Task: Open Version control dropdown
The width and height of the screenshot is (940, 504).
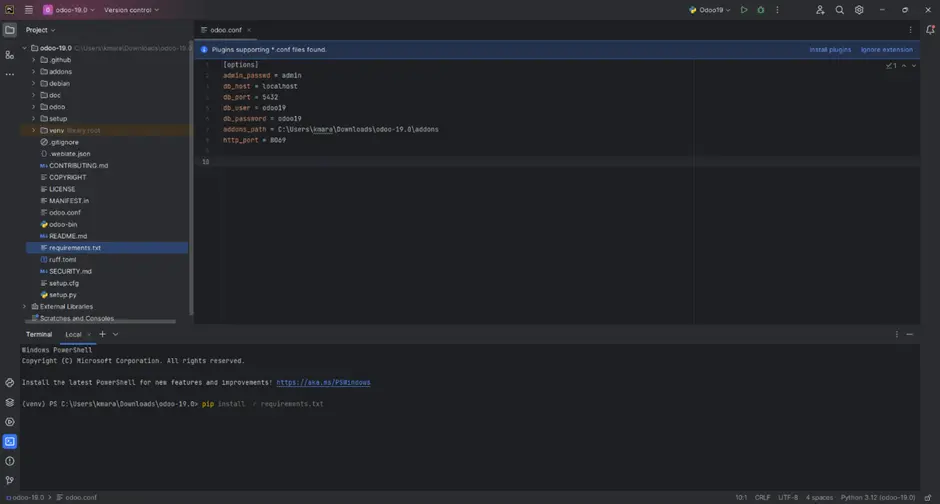Action: pyautogui.click(x=131, y=10)
